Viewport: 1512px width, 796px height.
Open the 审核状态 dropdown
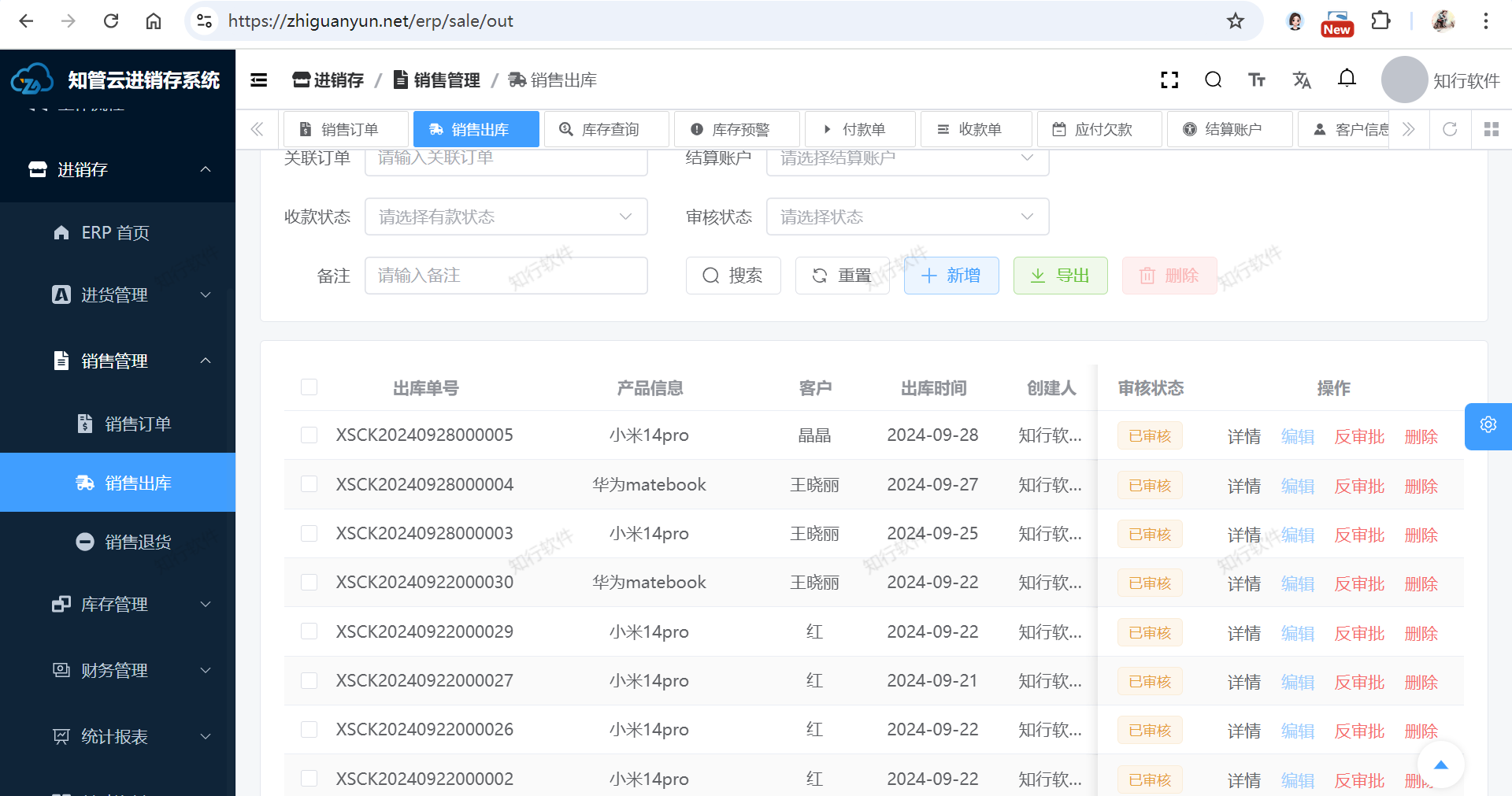pos(907,217)
